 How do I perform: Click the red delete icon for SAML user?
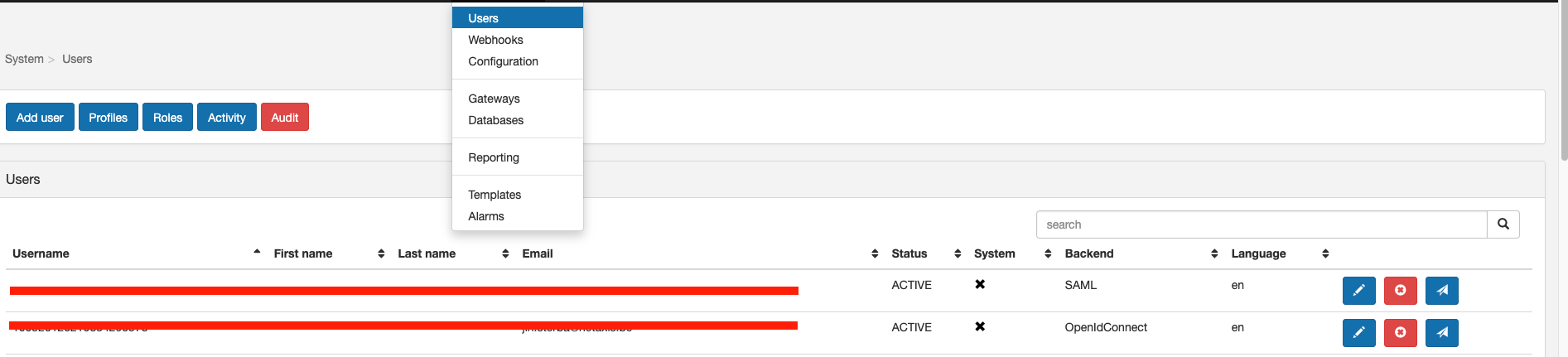click(1400, 291)
